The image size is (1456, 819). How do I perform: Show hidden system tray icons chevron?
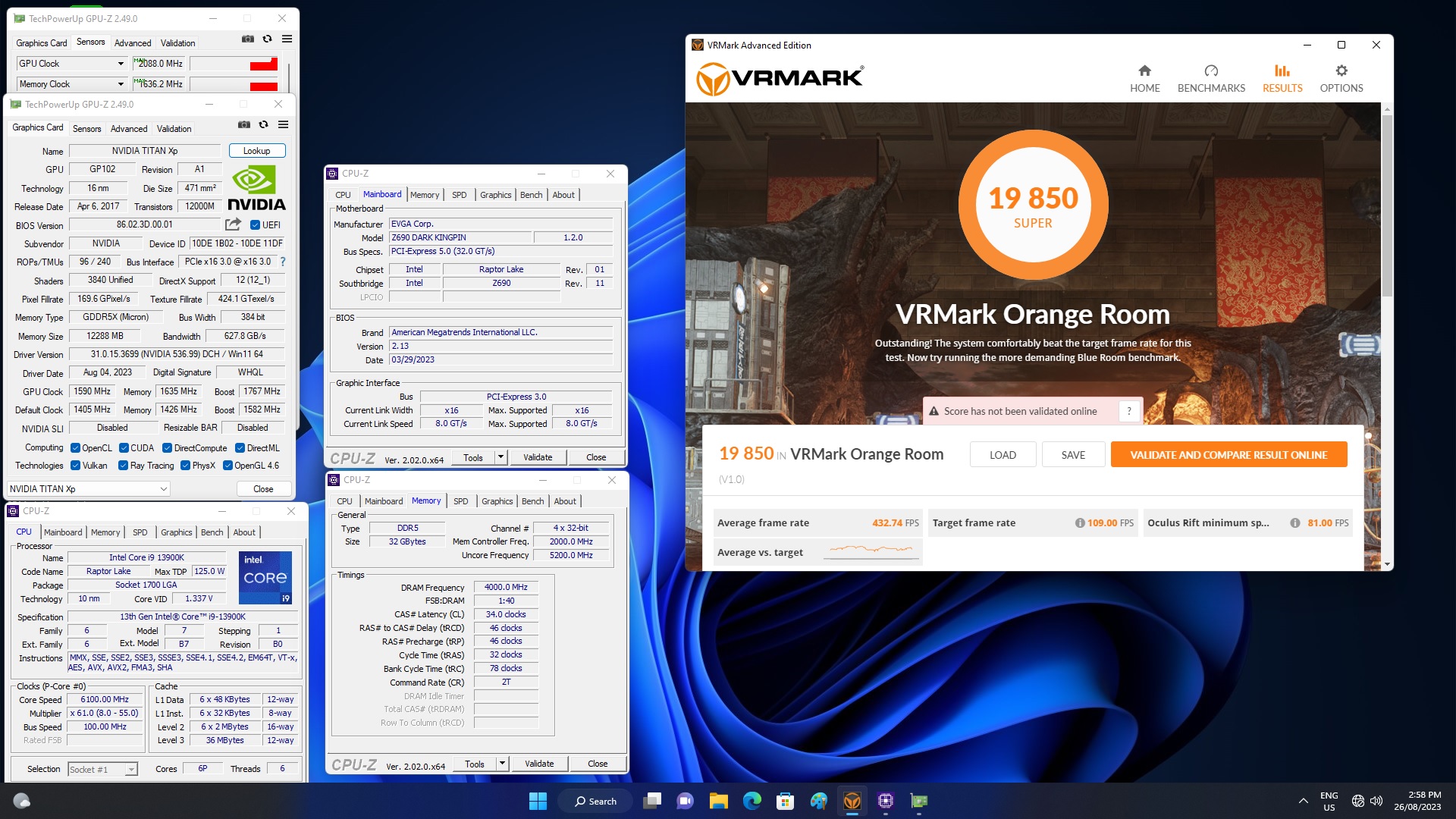[x=1303, y=801]
